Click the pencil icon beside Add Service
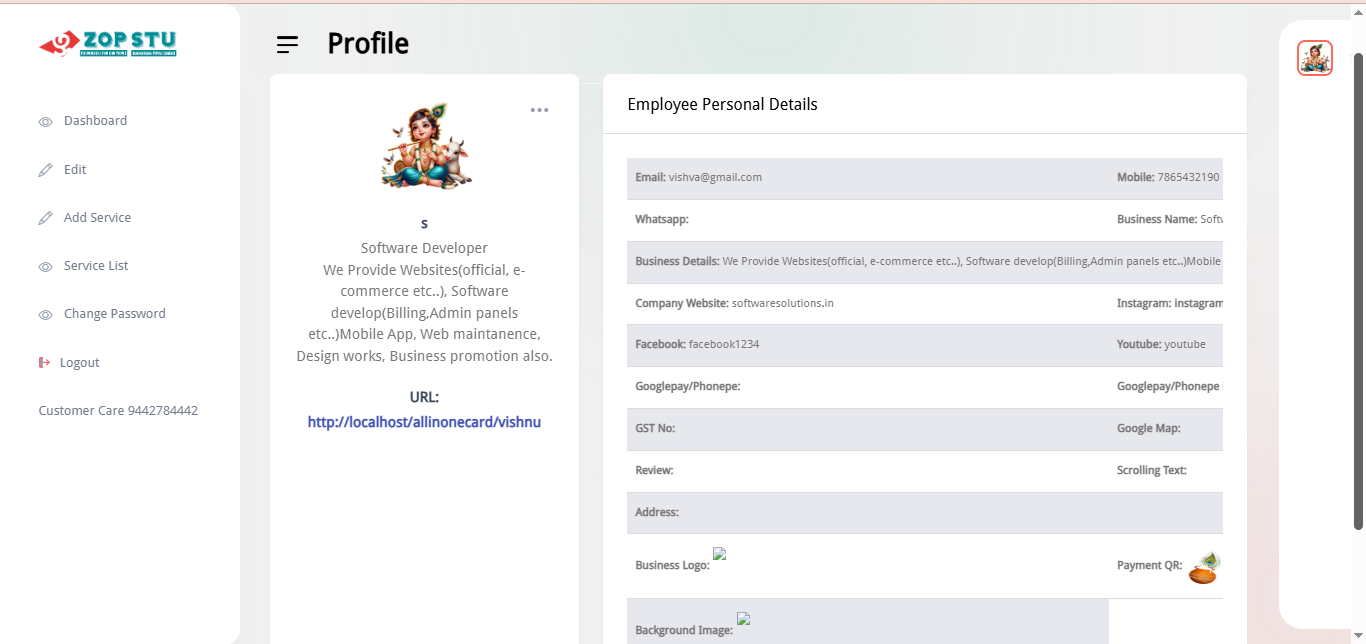Image resolution: width=1366 pixels, height=644 pixels. tap(45, 218)
